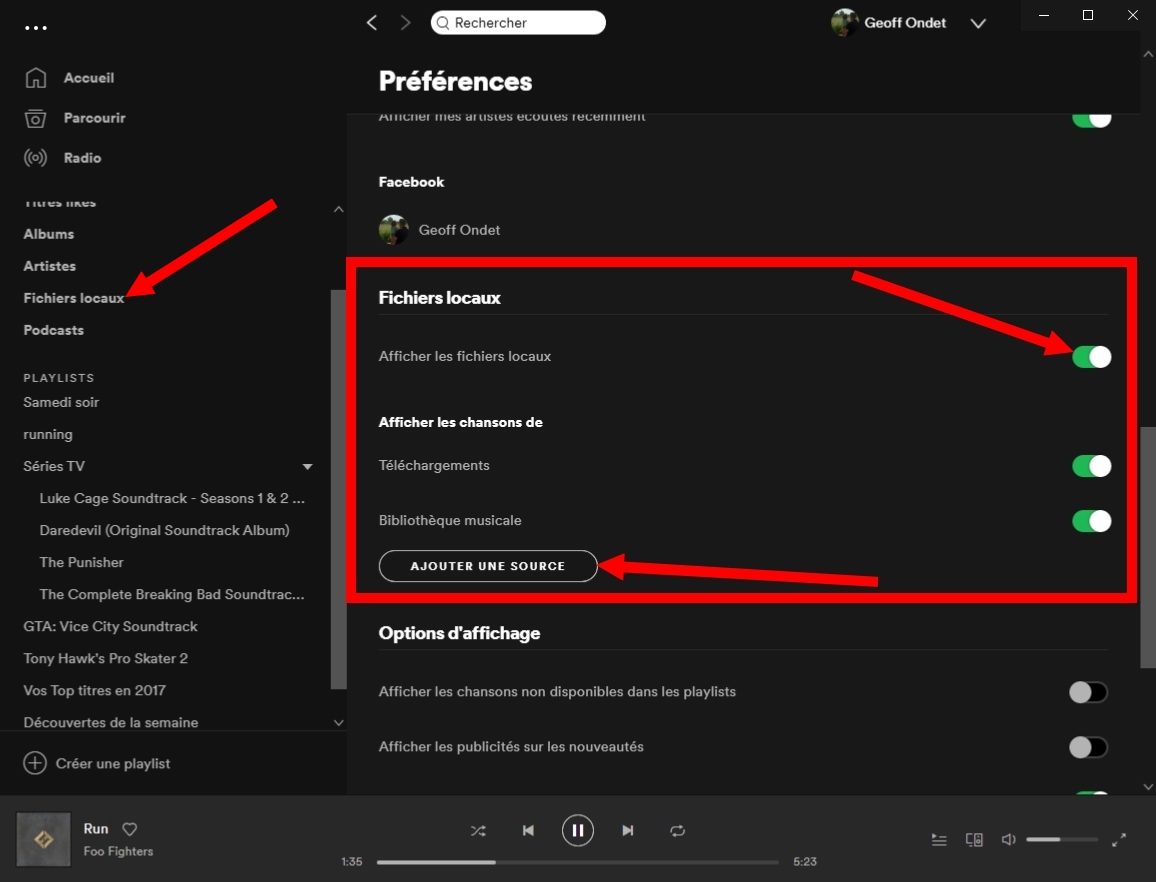Screen dimensions: 1156x882
Task: Open Albums in library
Action: point(49,234)
